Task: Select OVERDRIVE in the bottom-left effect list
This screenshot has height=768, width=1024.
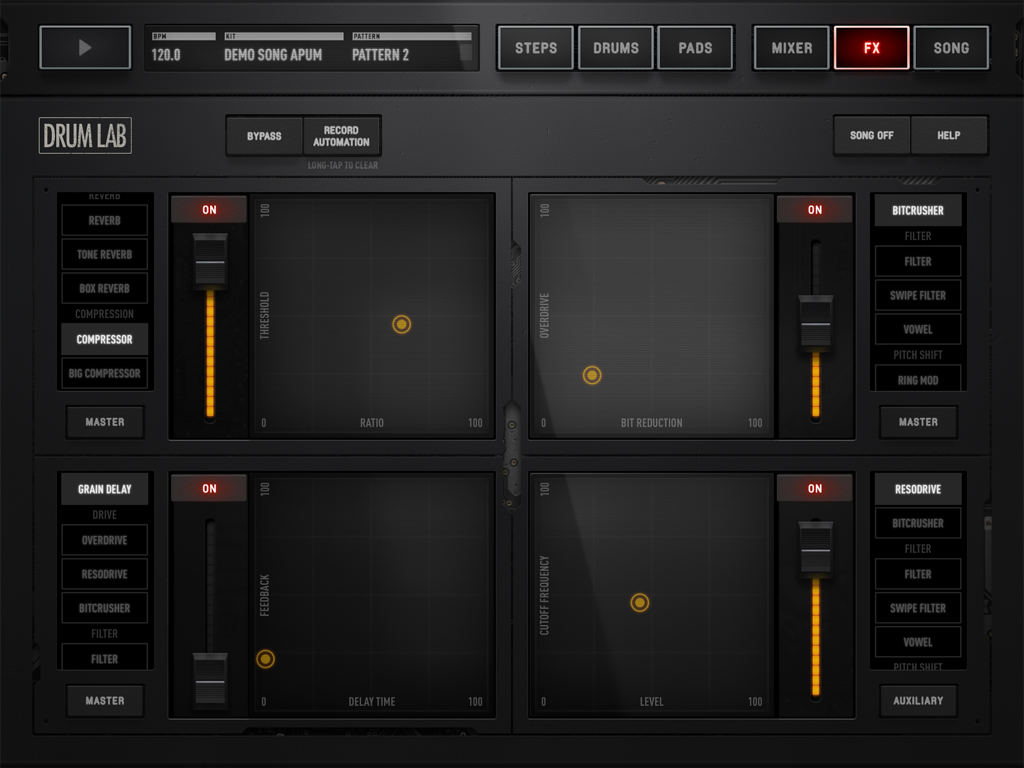Action: pos(104,539)
